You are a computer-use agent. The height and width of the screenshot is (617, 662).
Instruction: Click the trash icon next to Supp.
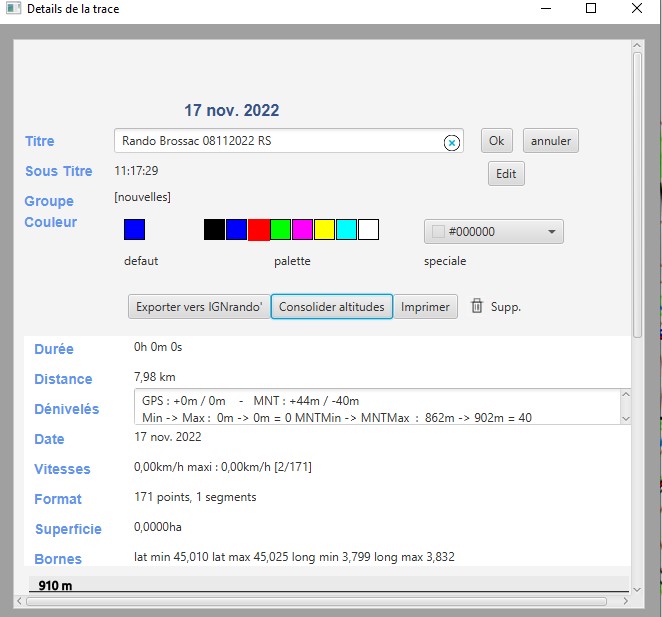tap(477, 306)
